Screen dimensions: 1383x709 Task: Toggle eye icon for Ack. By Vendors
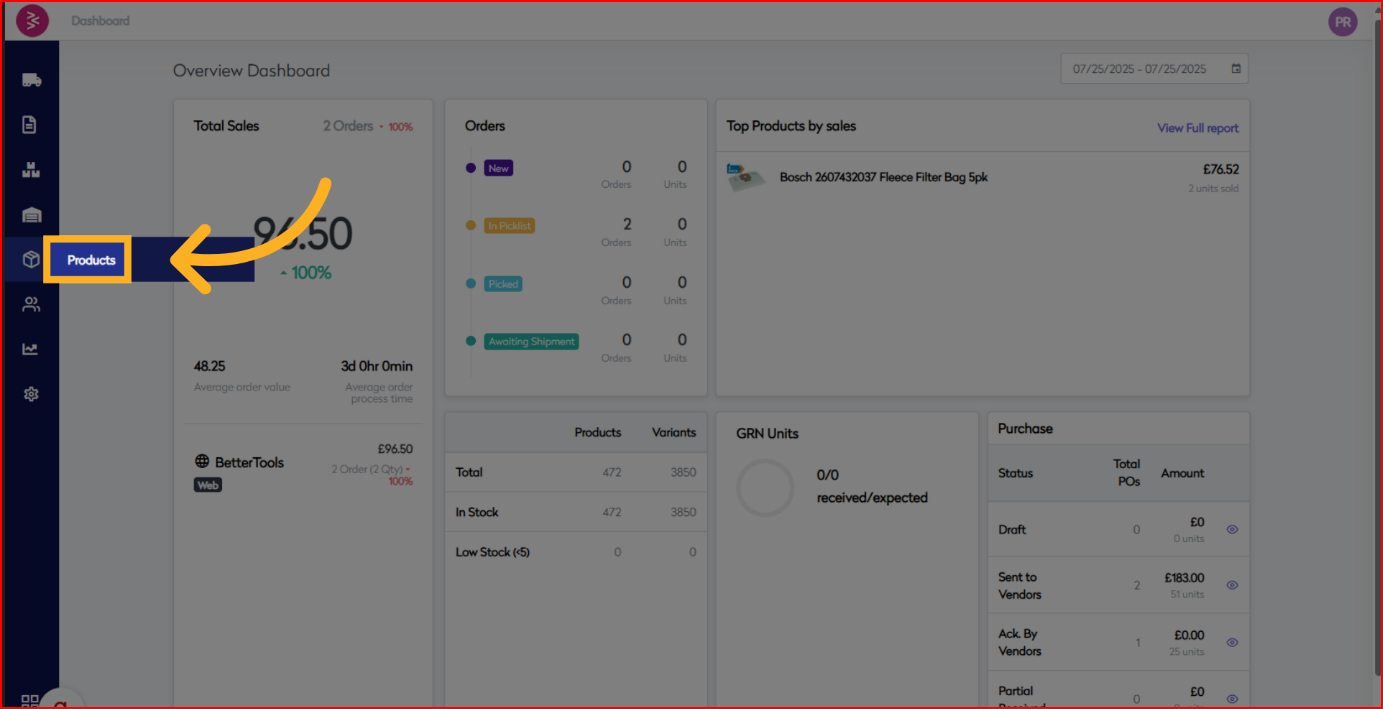click(x=1232, y=642)
